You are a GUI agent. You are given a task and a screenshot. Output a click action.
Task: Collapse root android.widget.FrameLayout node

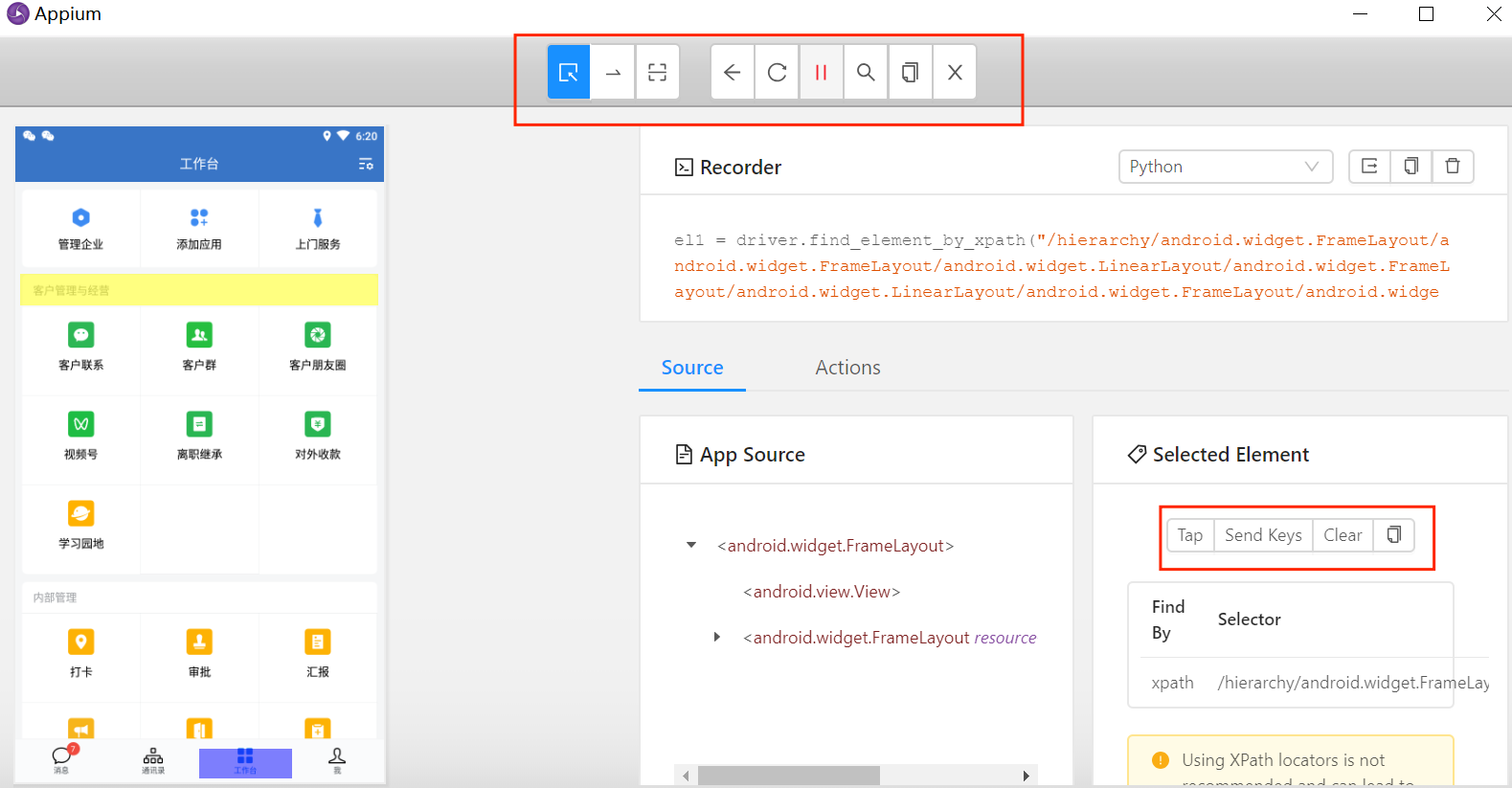tap(691, 546)
